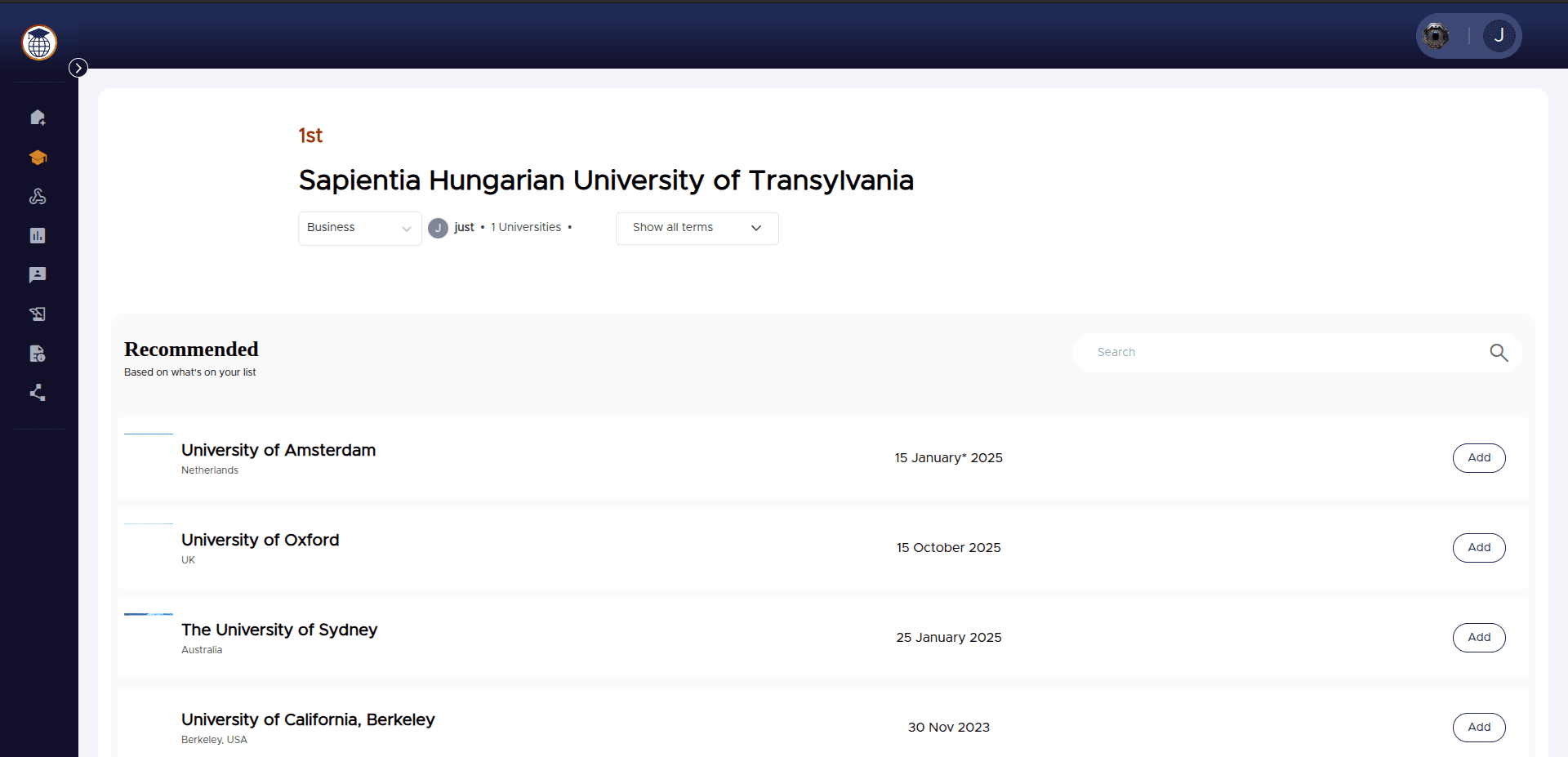The width and height of the screenshot is (1568, 757).
Task: Click the sidebar icon below the chat bubble
Action: pos(38,314)
